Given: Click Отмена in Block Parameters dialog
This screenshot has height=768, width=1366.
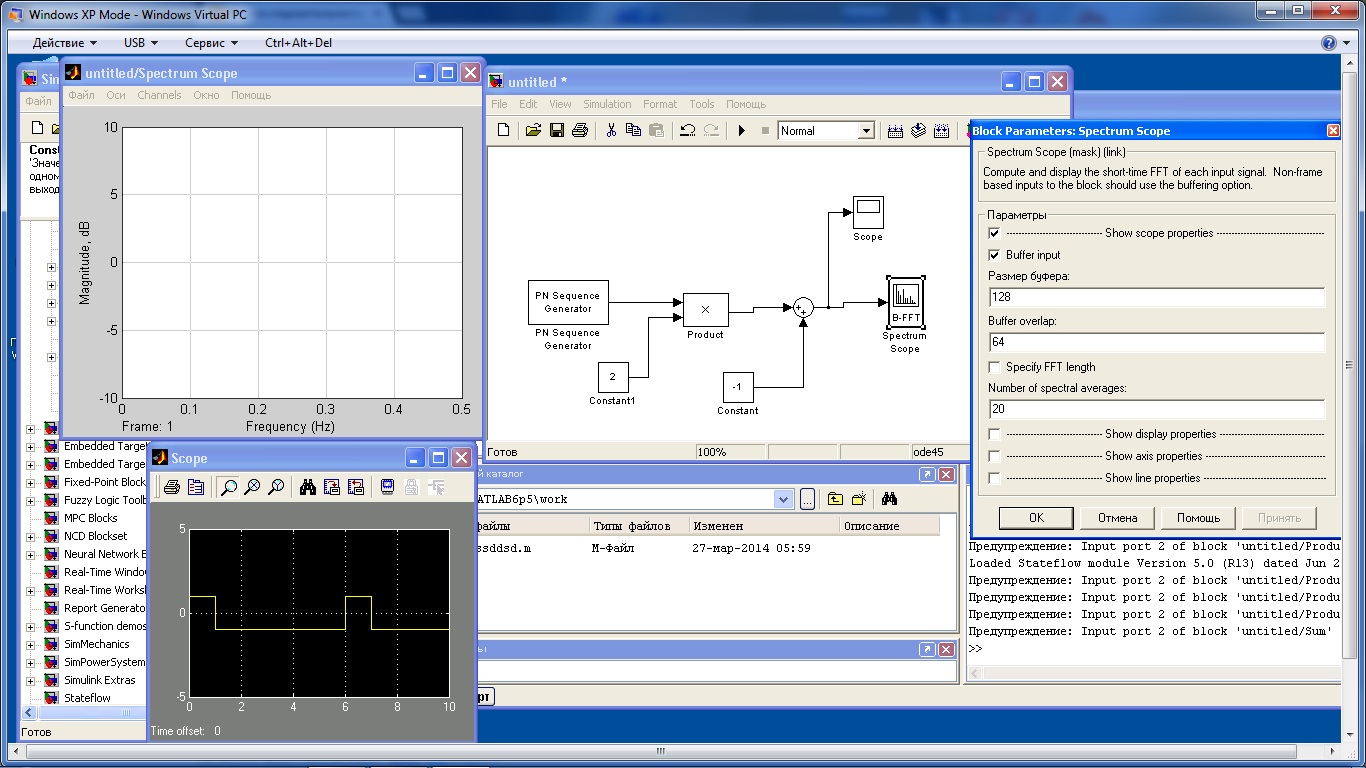Looking at the screenshot, I should (x=1117, y=518).
